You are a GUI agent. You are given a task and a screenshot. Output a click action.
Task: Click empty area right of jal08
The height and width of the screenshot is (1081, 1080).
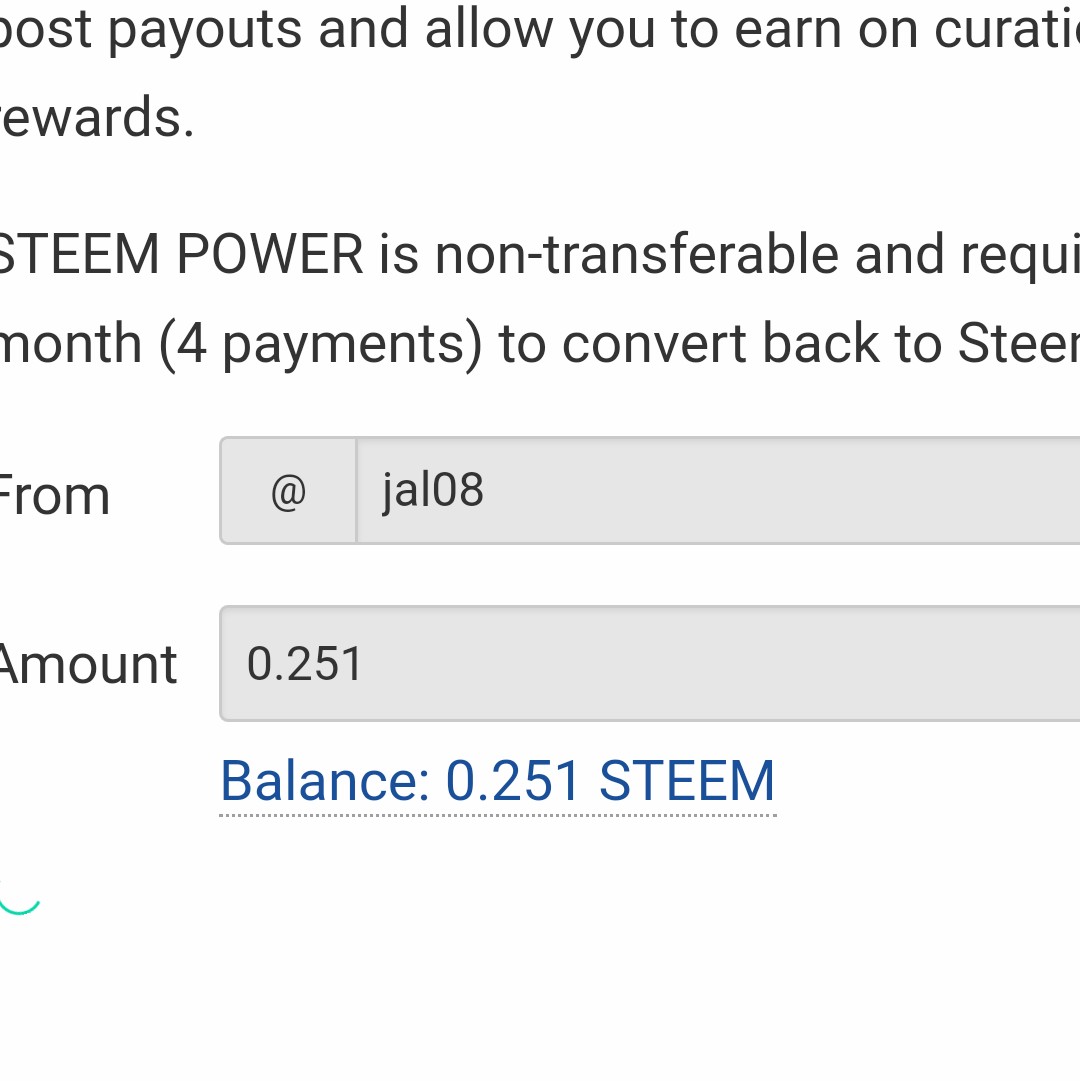click(x=800, y=491)
